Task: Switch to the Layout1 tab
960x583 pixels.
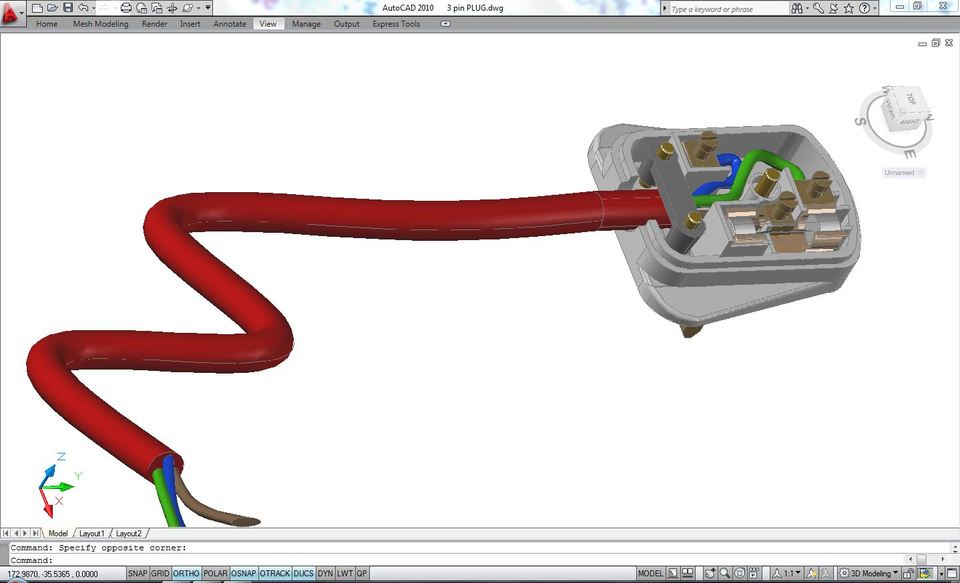Action: coord(91,533)
